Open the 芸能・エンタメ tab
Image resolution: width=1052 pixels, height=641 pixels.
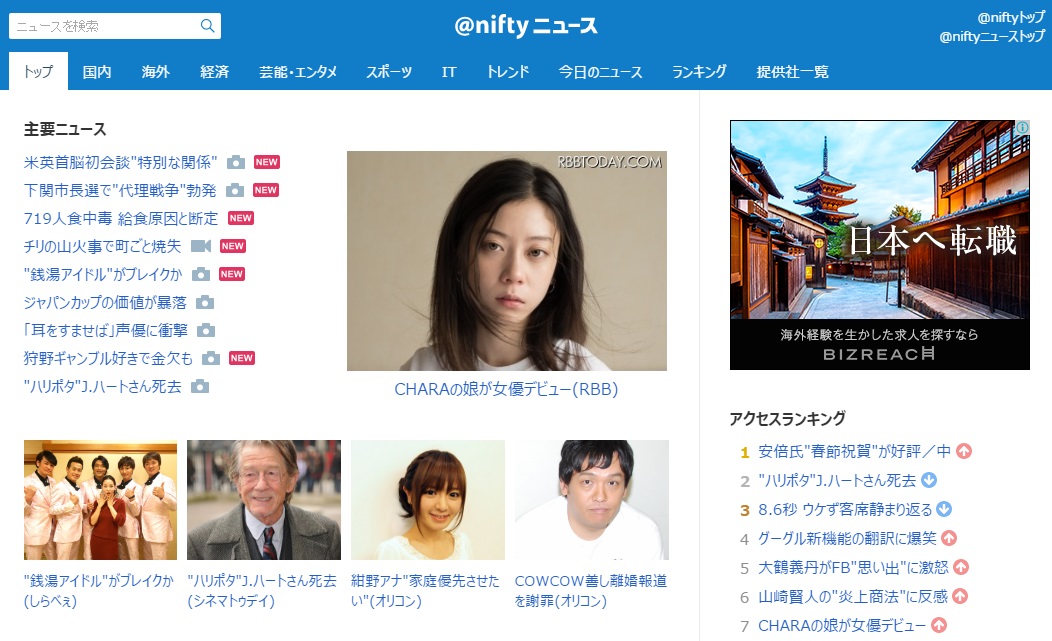298,72
